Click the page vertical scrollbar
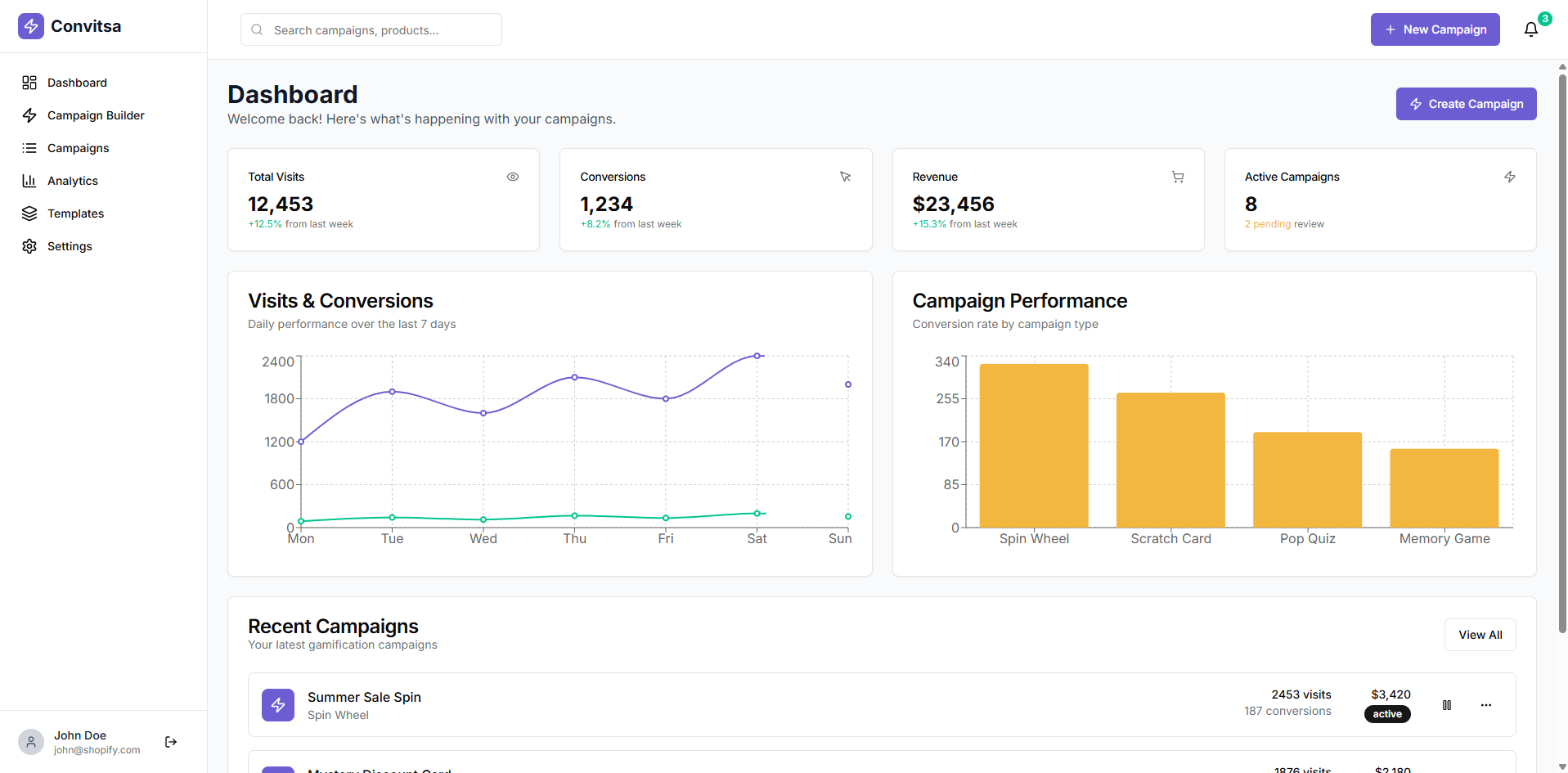Image resolution: width=1568 pixels, height=773 pixels. tap(1562, 353)
